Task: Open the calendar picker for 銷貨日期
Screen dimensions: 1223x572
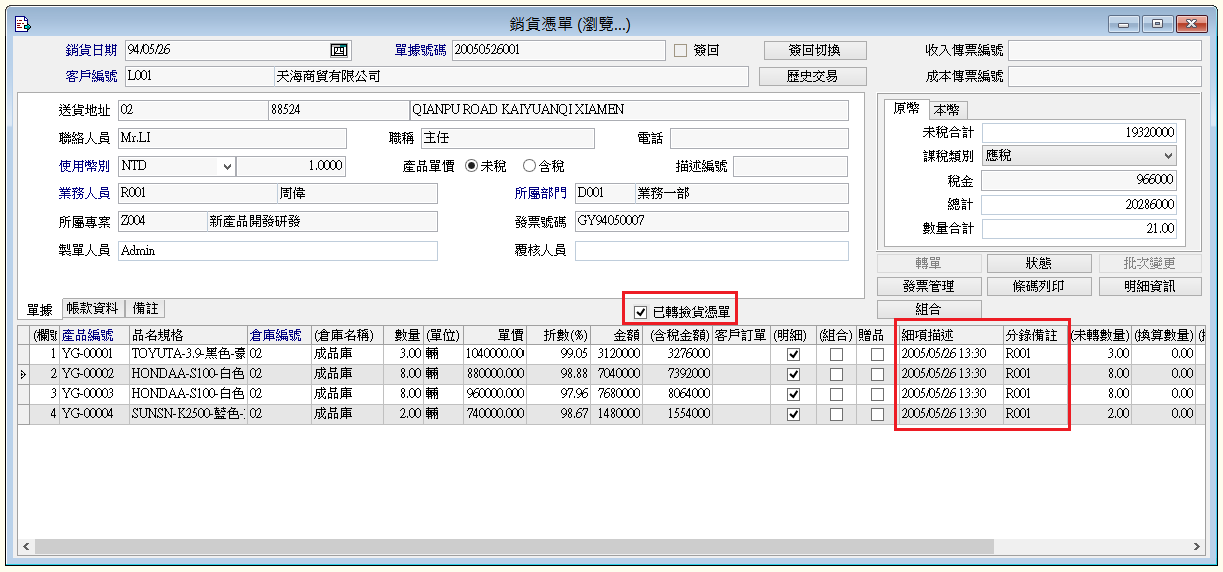Action: click(338, 50)
